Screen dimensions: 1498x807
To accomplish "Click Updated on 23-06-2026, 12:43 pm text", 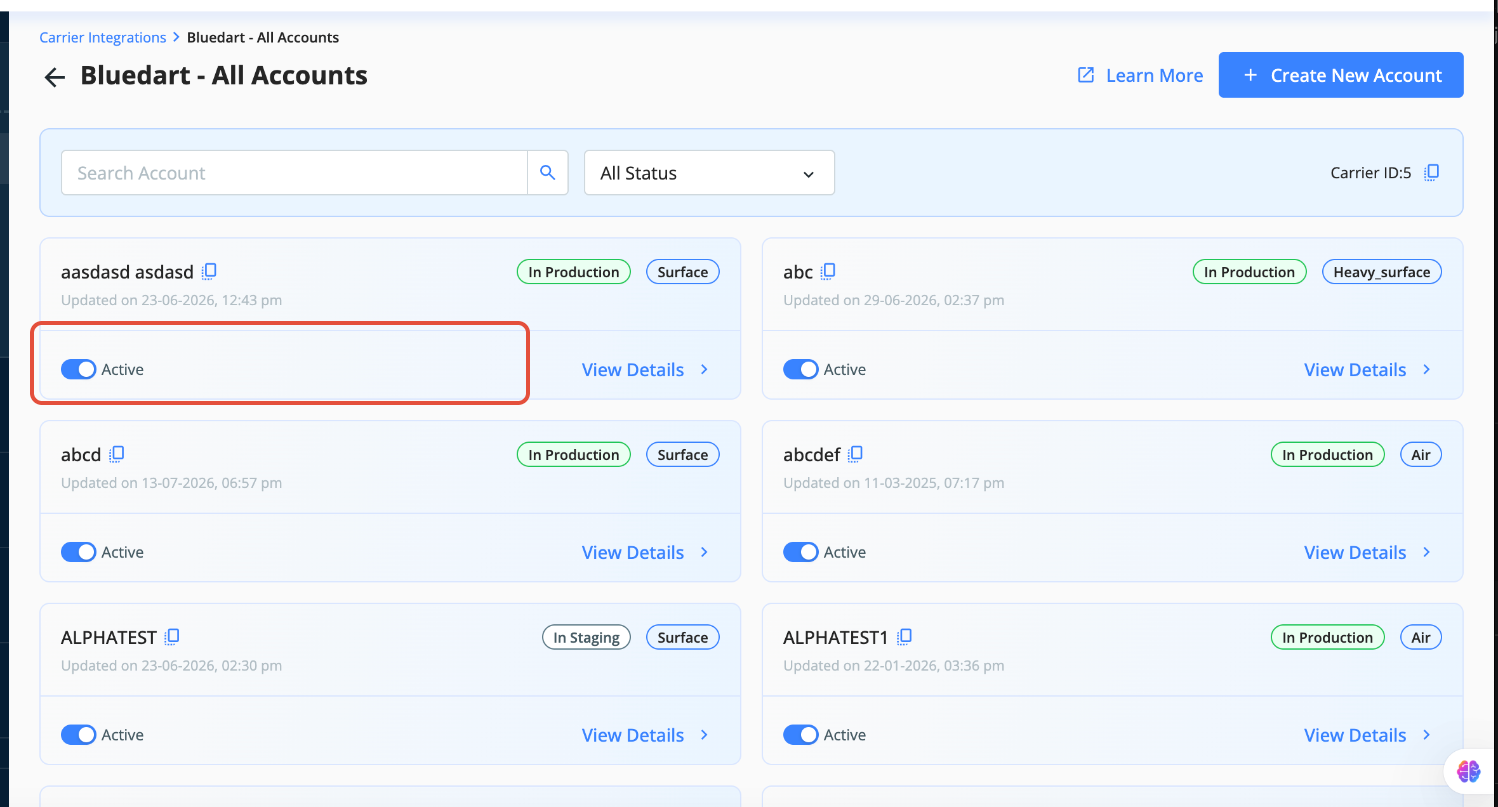I will (172, 300).
